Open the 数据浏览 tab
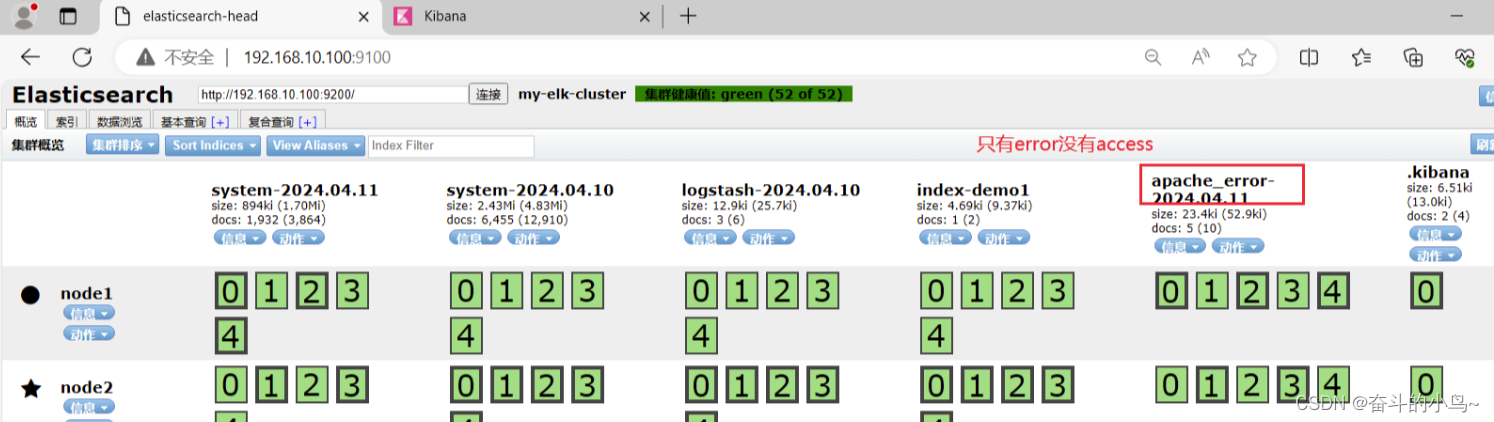The image size is (1494, 422). (119, 122)
